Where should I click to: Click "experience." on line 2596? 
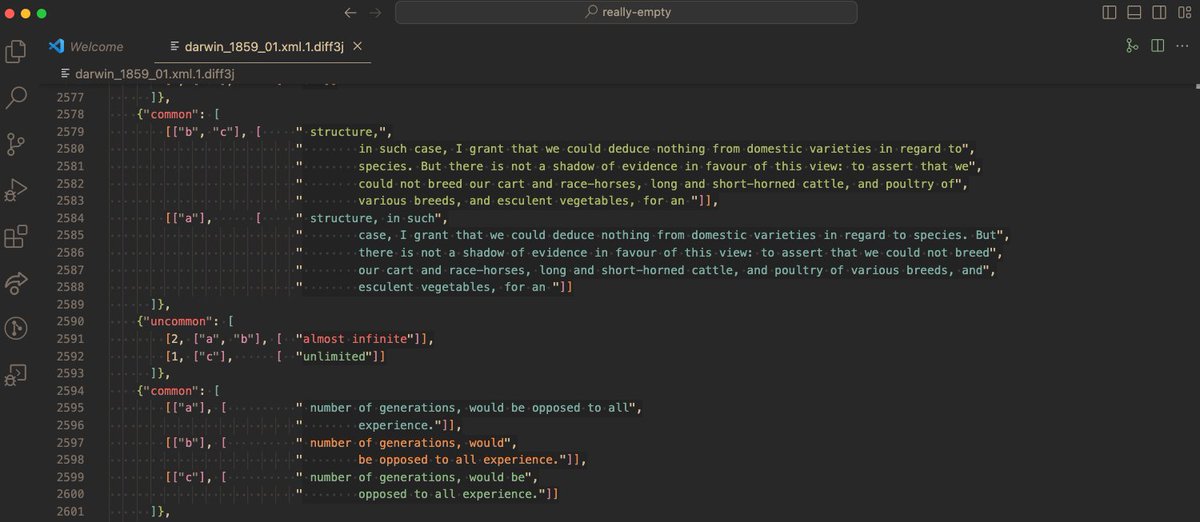coord(396,426)
